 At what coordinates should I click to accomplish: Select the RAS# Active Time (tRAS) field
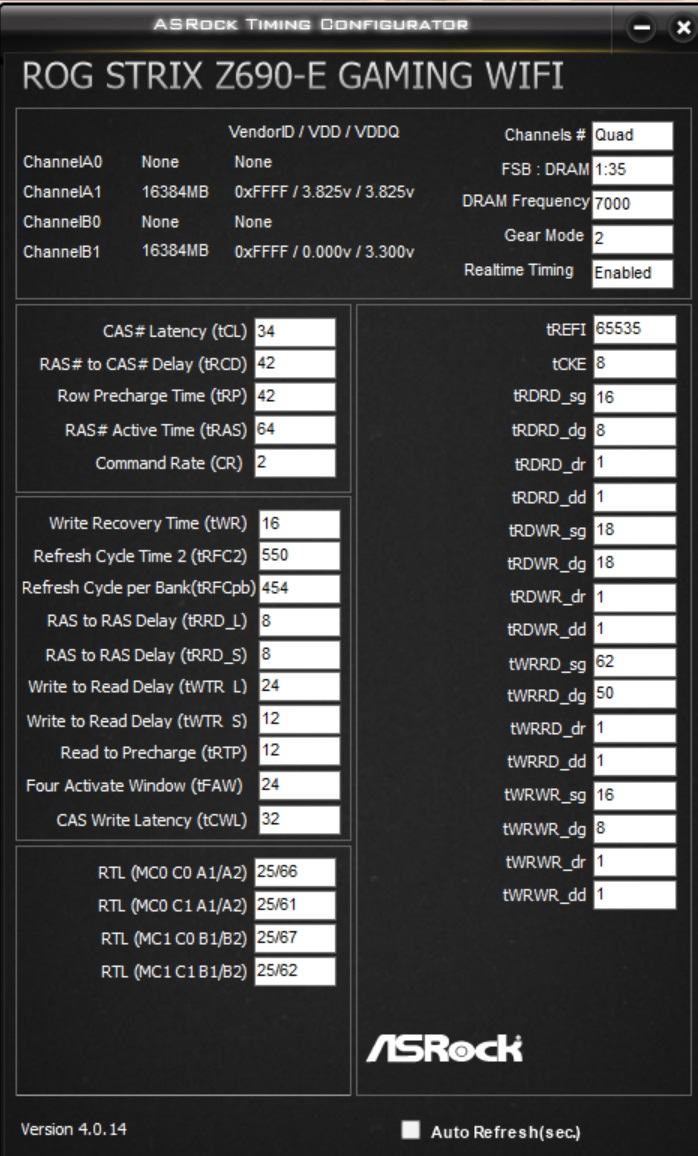point(295,430)
